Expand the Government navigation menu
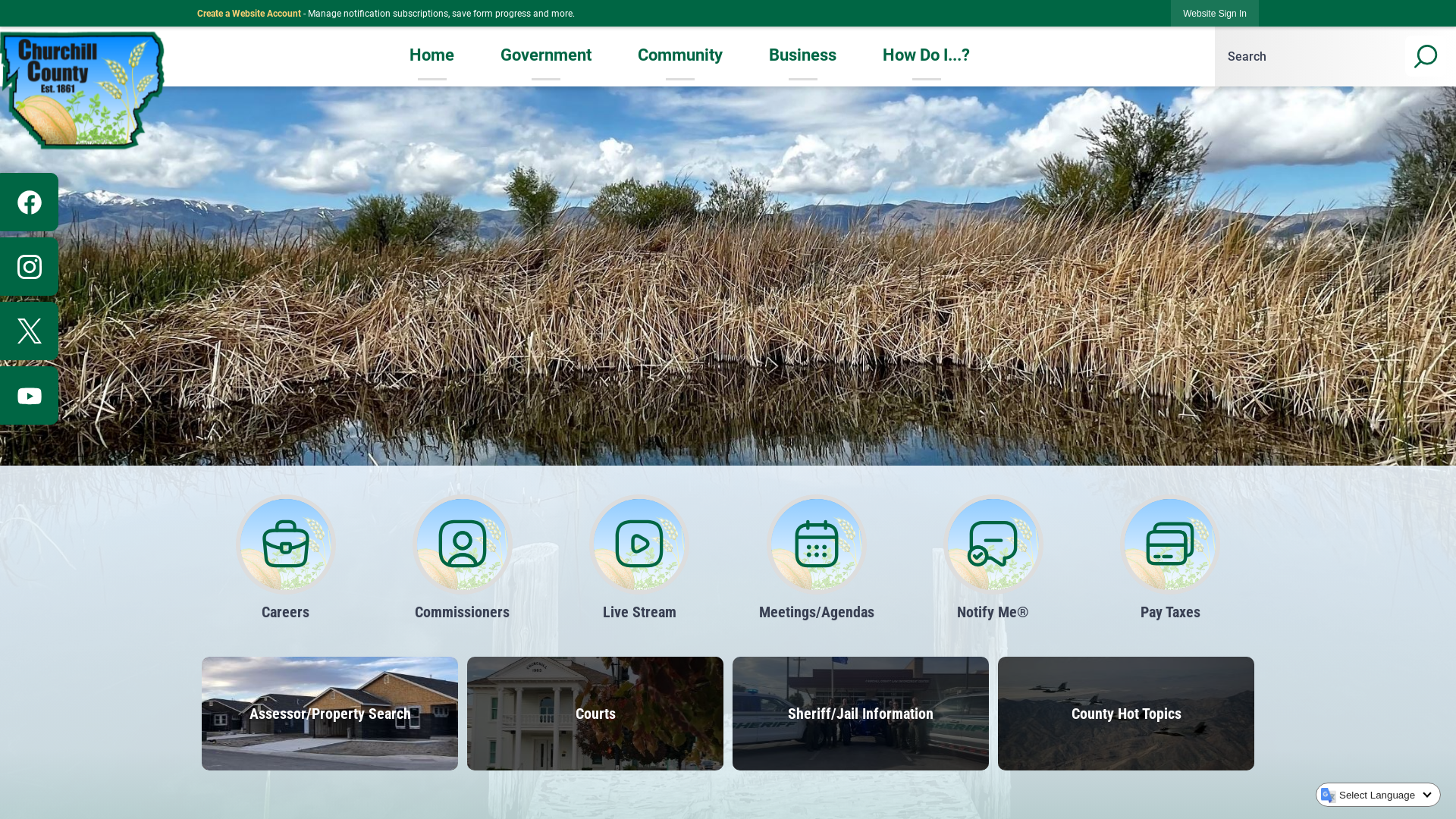The height and width of the screenshot is (819, 1456). [x=545, y=55]
